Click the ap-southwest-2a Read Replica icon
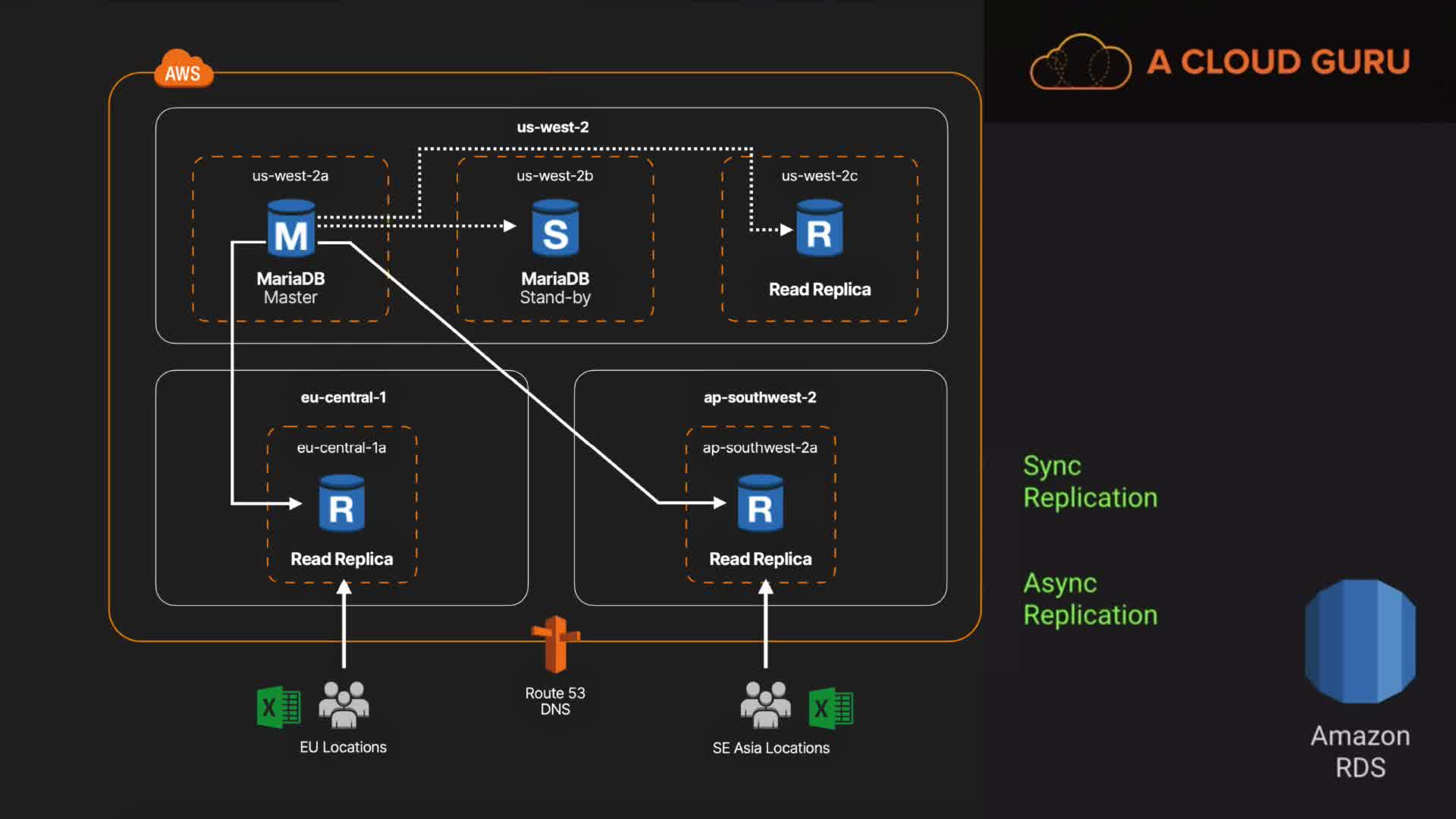This screenshot has height=819, width=1456. tap(760, 504)
